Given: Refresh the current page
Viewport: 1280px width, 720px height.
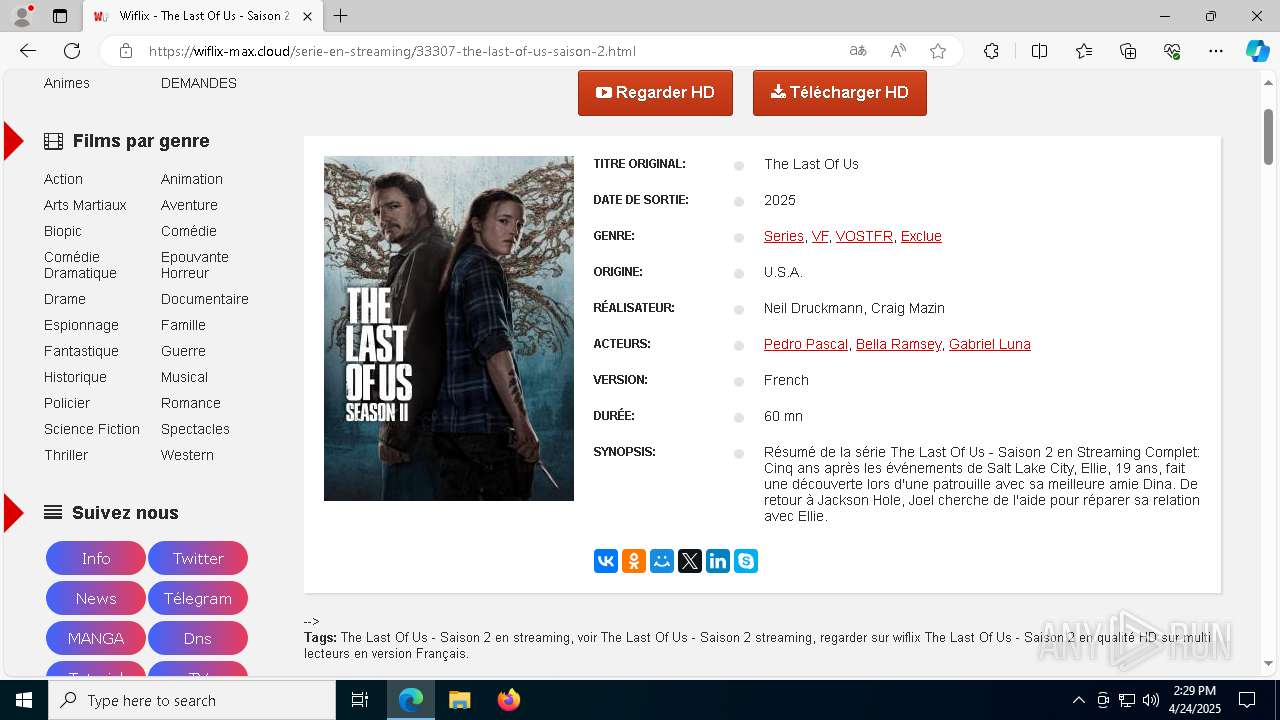Looking at the screenshot, I should coord(72,51).
